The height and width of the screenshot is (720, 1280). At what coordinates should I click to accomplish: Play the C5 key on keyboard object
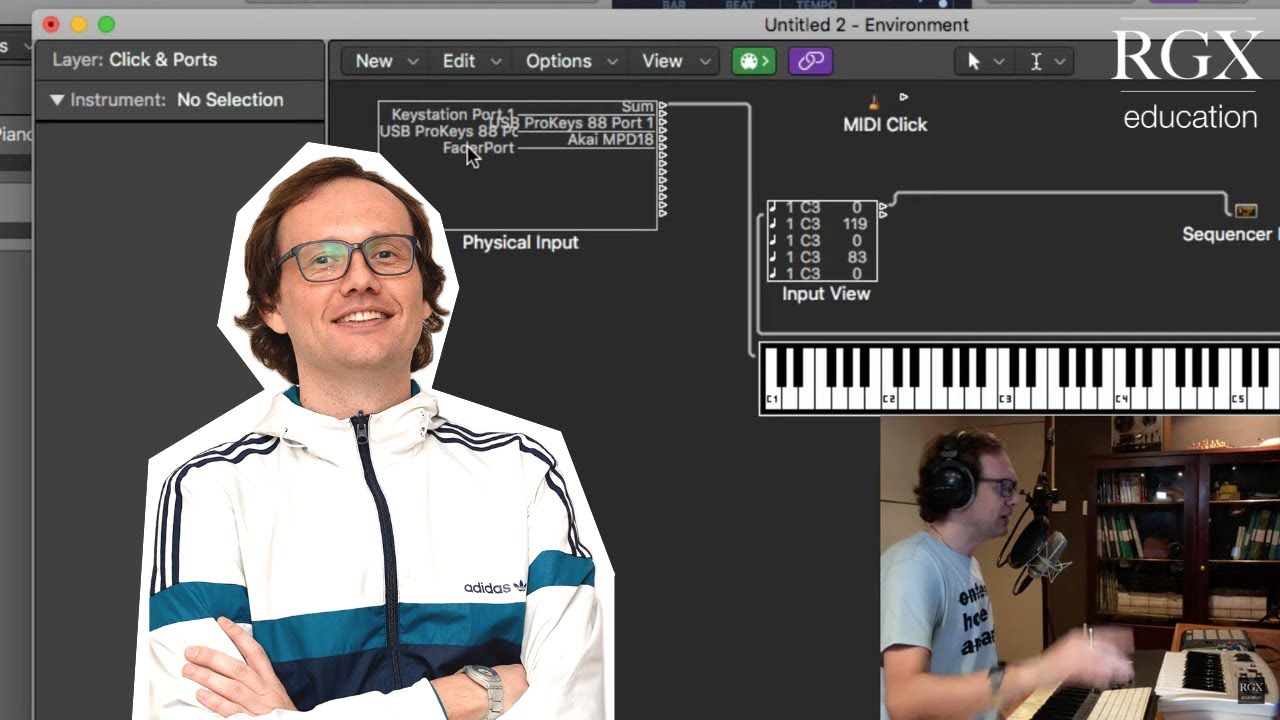click(x=1238, y=390)
